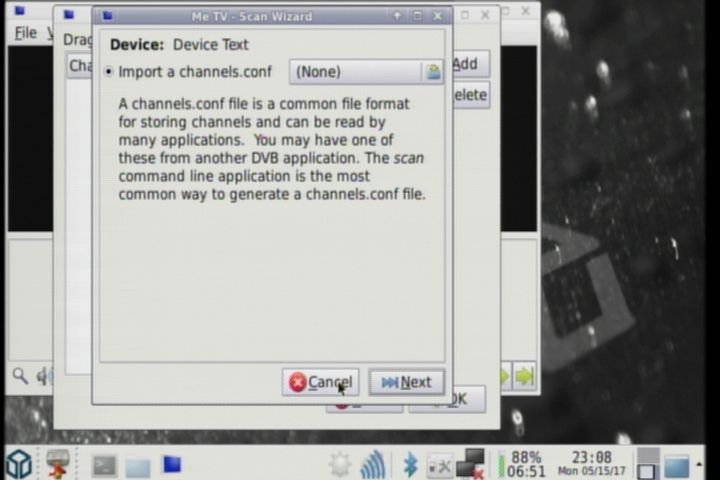Open the Bluetooth tray icon
Viewport: 720px width, 480px height.
point(410,465)
